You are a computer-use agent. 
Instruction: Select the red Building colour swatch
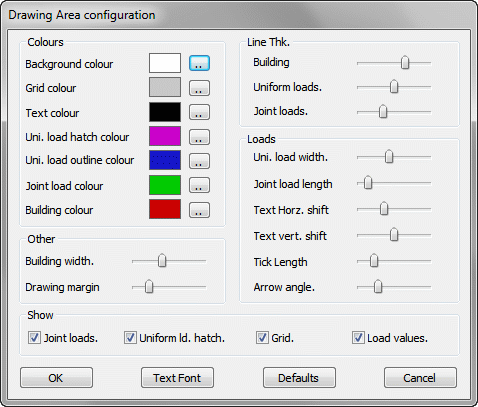tap(165, 209)
